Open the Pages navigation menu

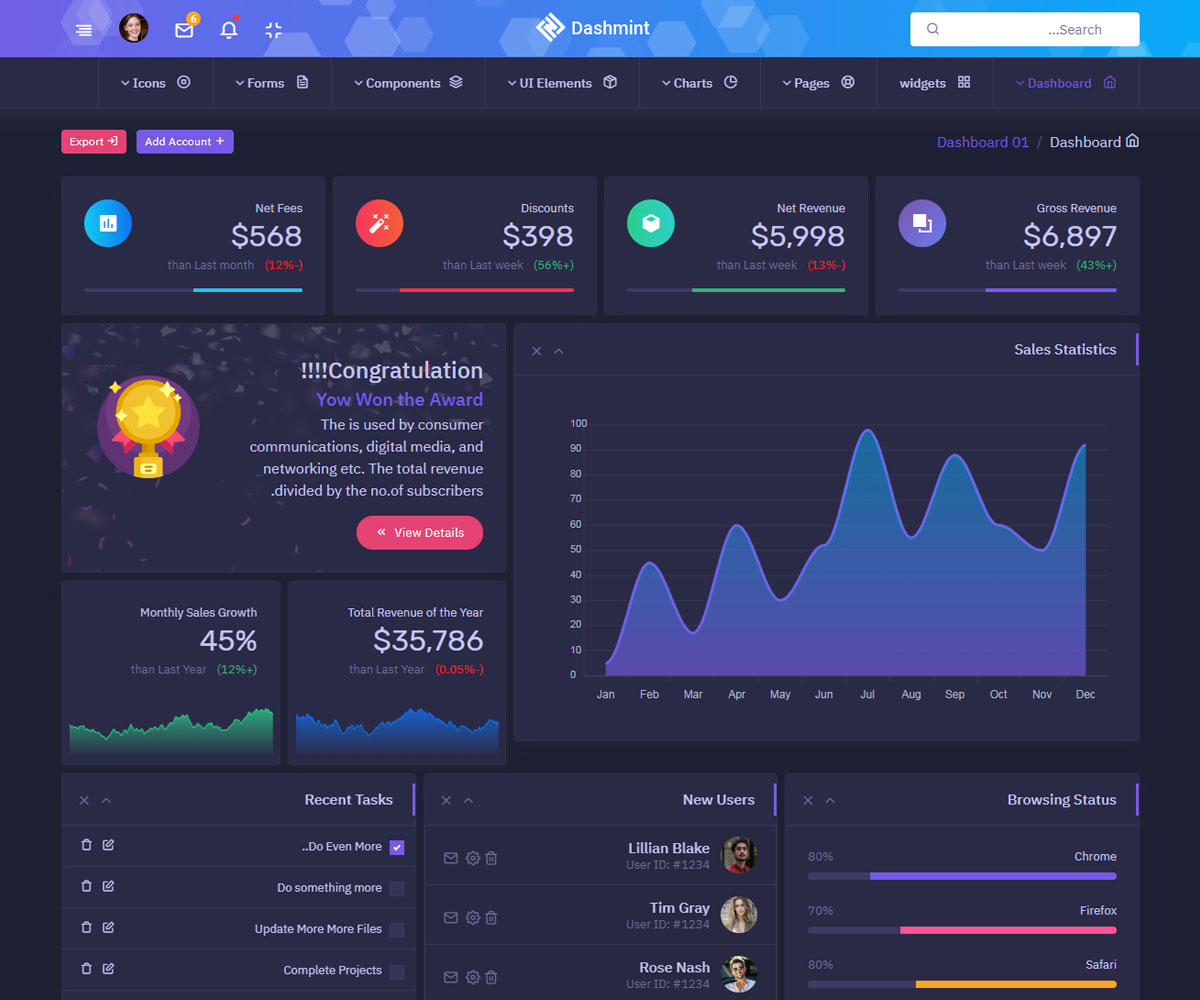pos(818,83)
